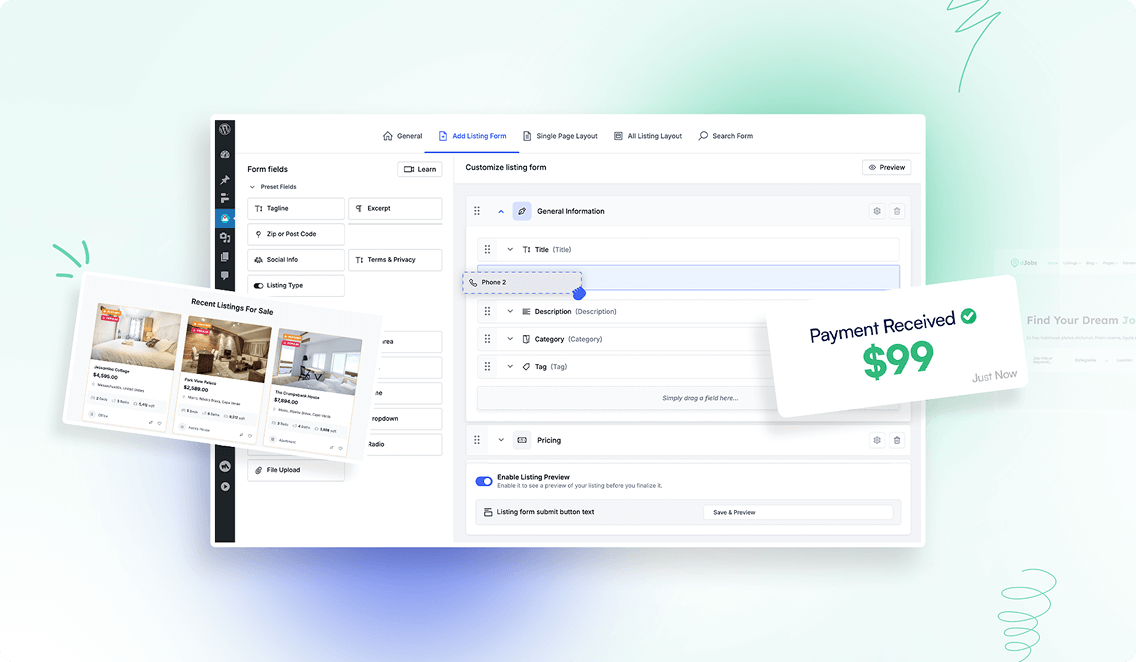Click the drag handle beside the Title field
This screenshot has width=1136, height=662.
point(487,250)
